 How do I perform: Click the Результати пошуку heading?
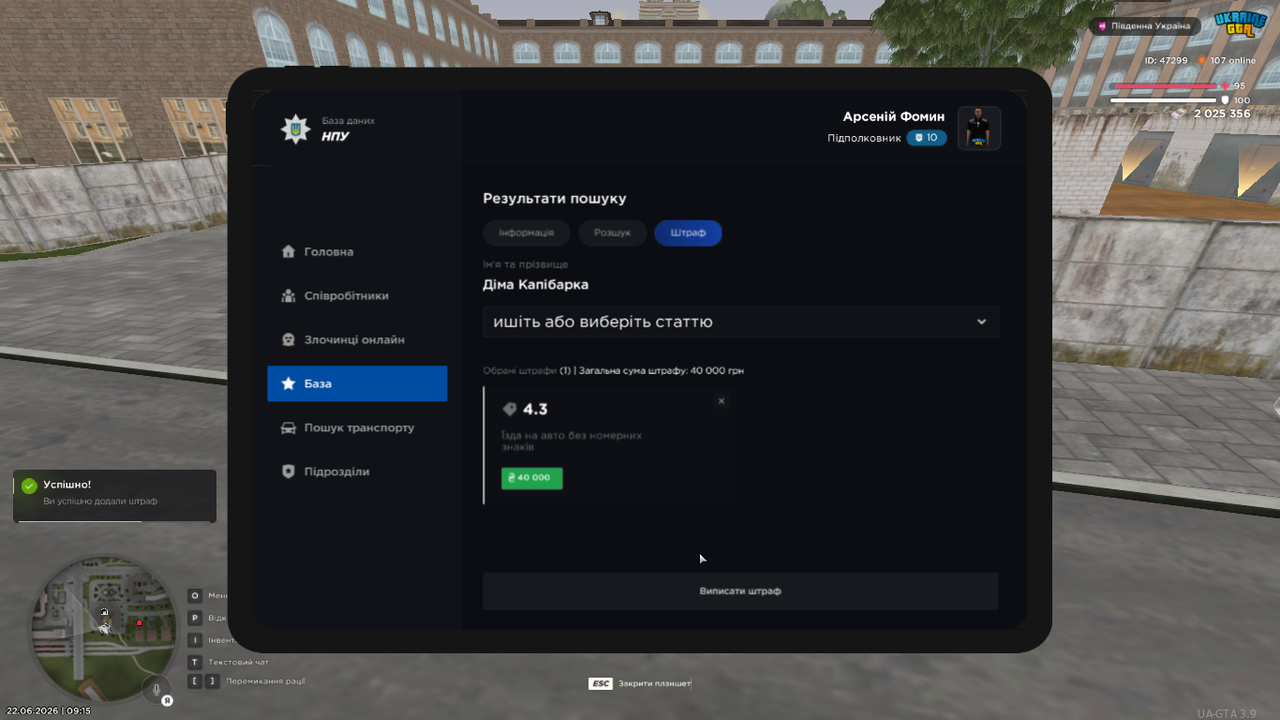click(554, 199)
